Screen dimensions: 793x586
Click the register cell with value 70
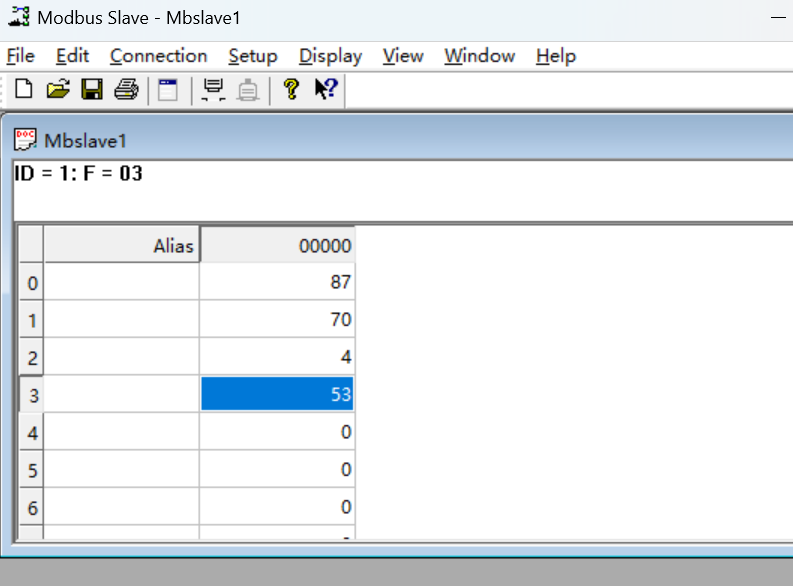tap(277, 320)
